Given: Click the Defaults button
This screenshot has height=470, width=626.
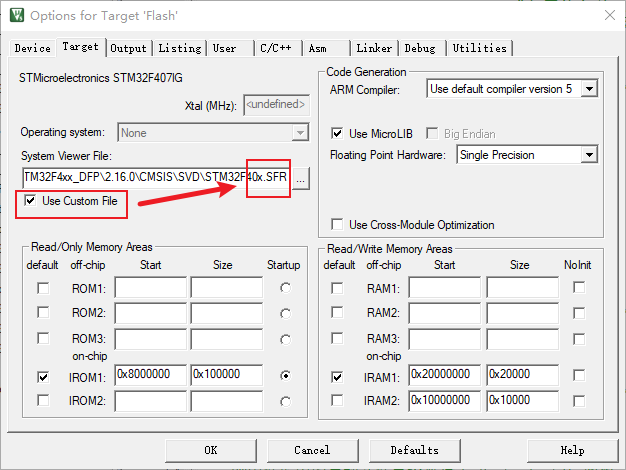Looking at the screenshot, I should pyautogui.click(x=414, y=450).
